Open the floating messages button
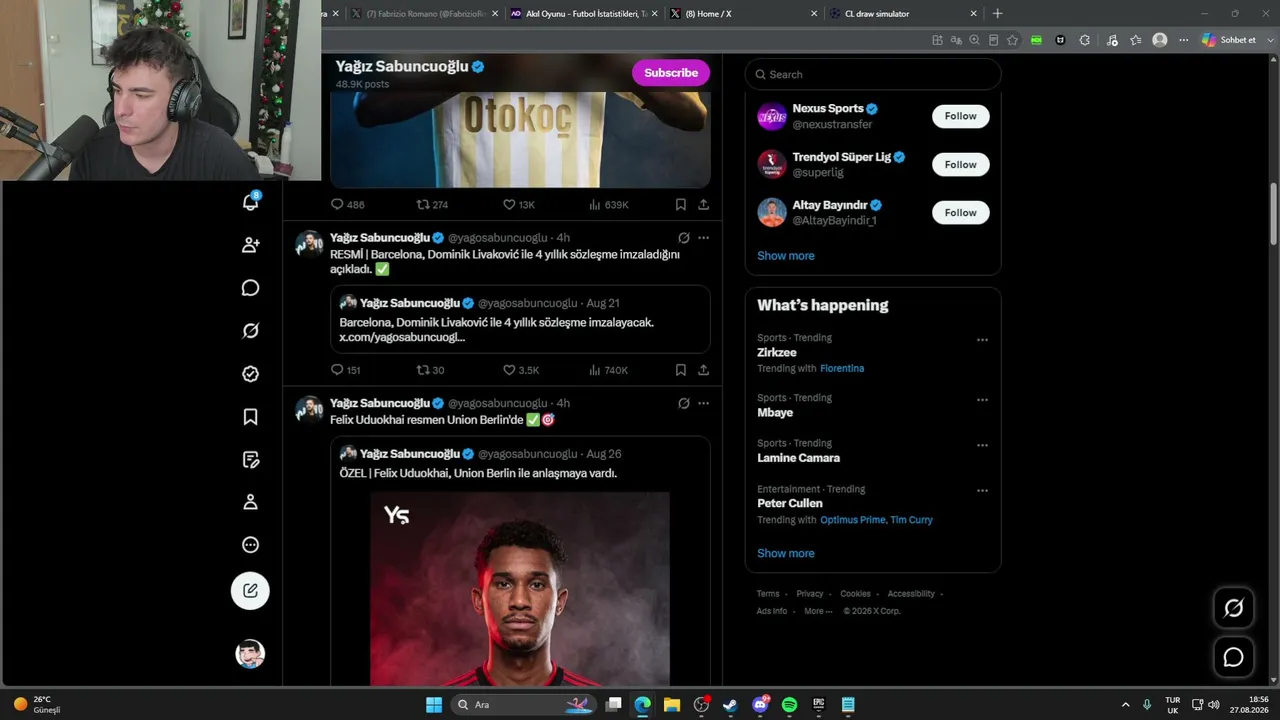1280x720 pixels. (1234, 657)
